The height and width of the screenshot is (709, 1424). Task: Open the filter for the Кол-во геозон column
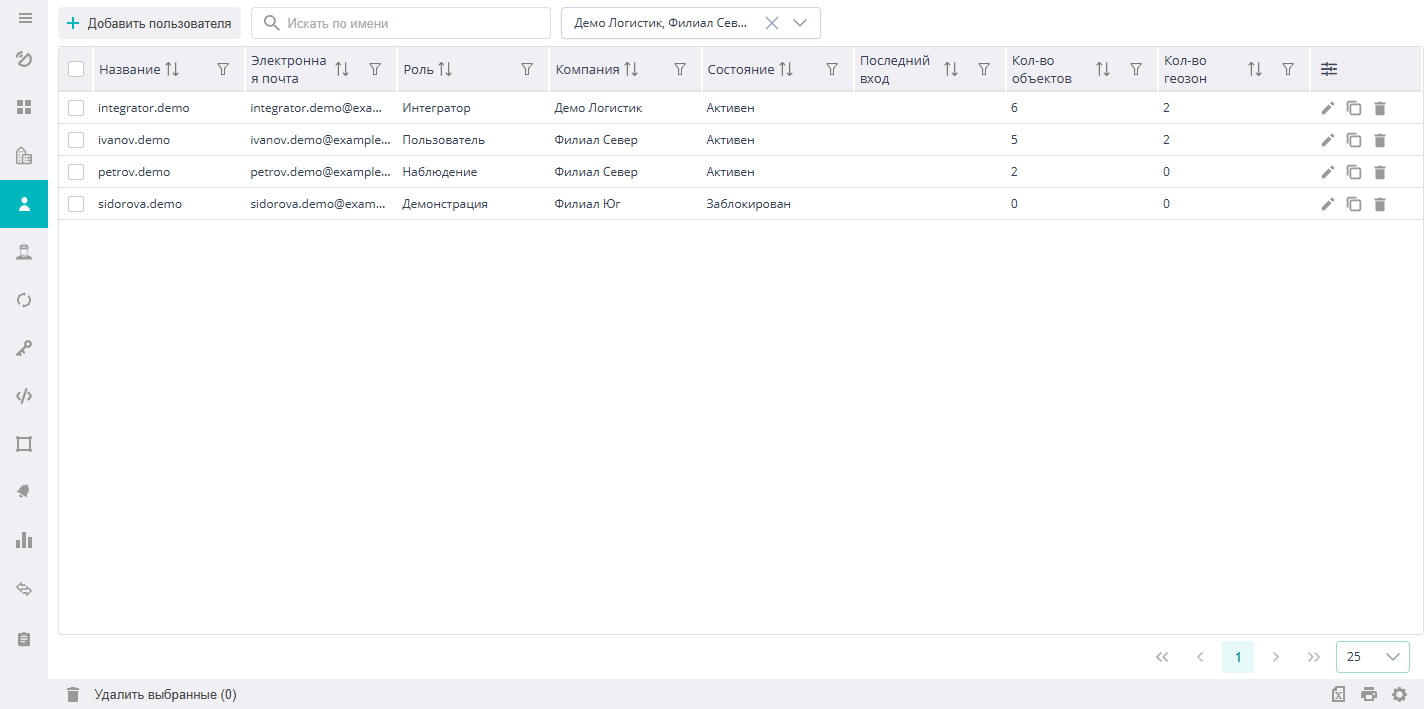(1288, 69)
